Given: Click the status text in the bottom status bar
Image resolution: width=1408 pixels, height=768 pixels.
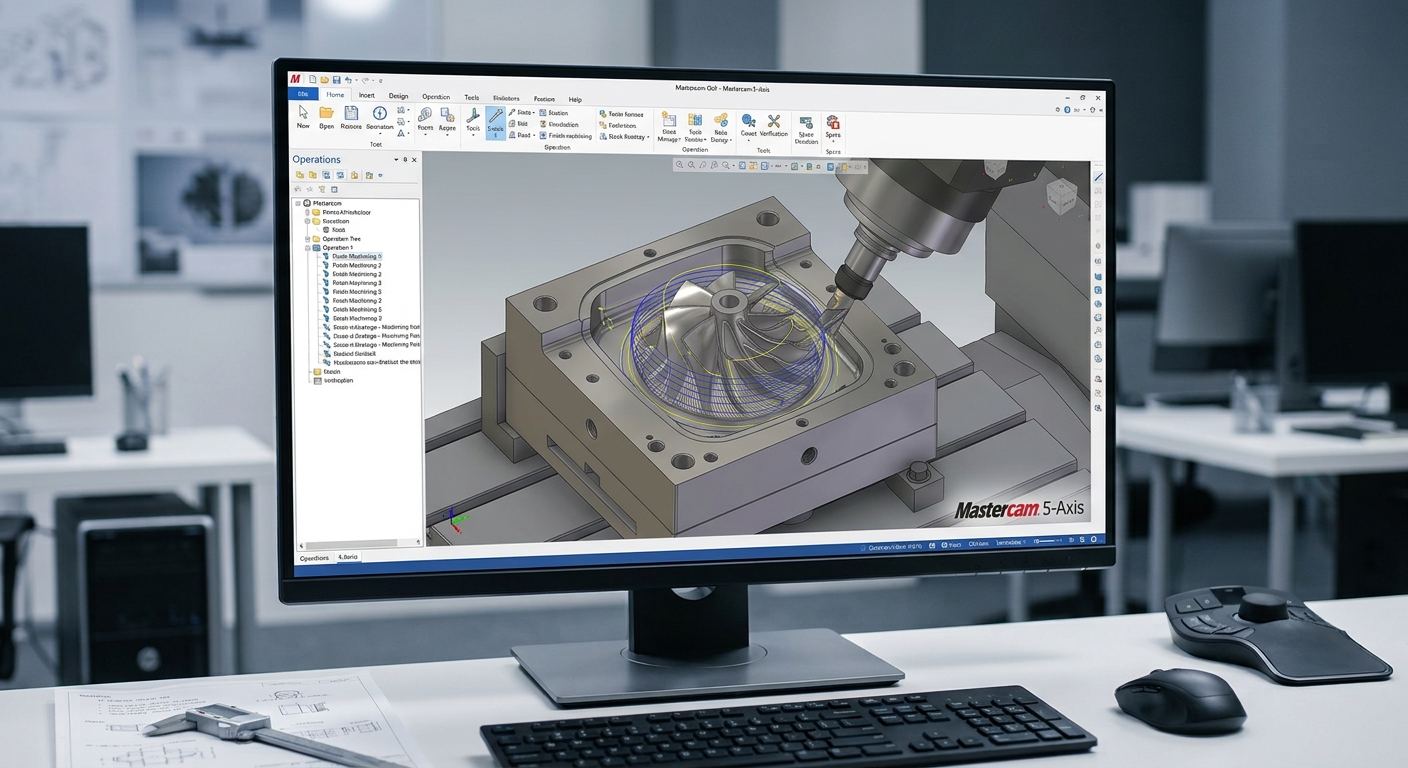Looking at the screenshot, I should (896, 548).
